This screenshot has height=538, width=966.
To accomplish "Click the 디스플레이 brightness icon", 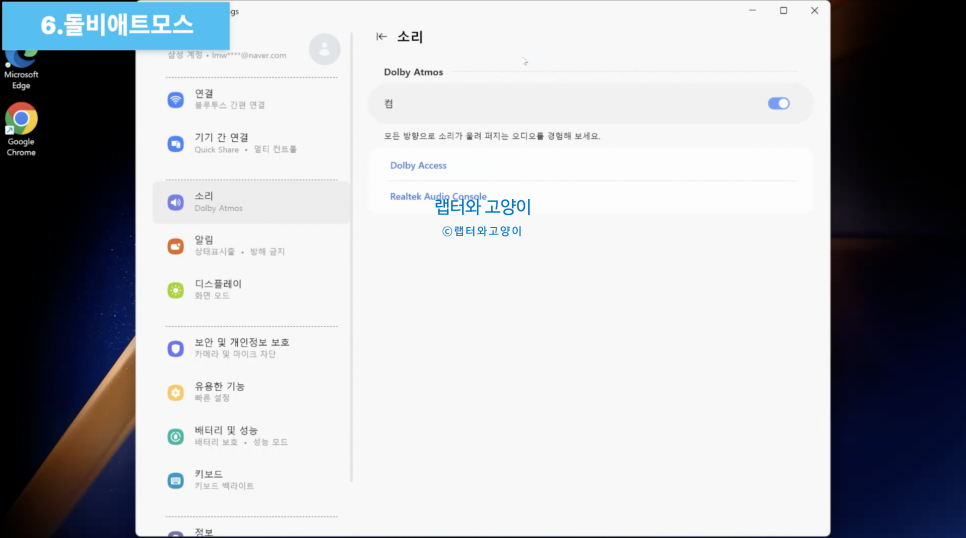I will click(176, 290).
